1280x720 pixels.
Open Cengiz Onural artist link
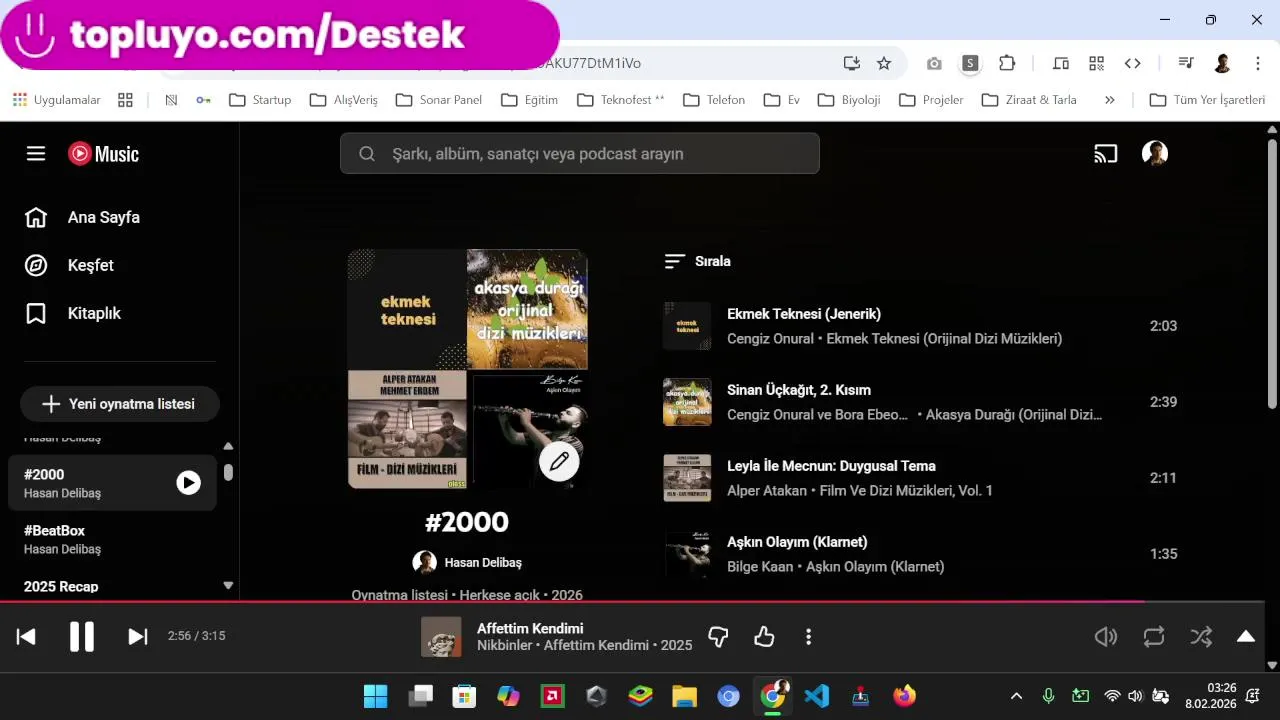click(770, 338)
